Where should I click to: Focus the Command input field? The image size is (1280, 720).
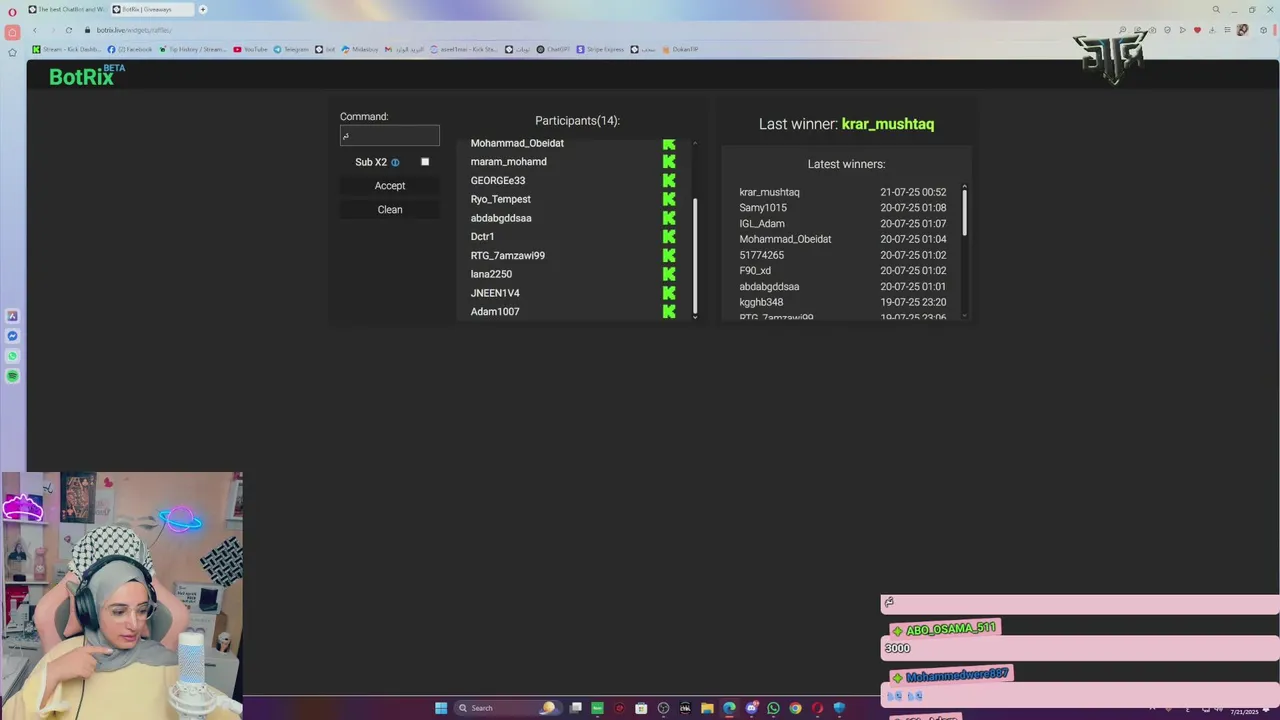pyautogui.click(x=390, y=136)
